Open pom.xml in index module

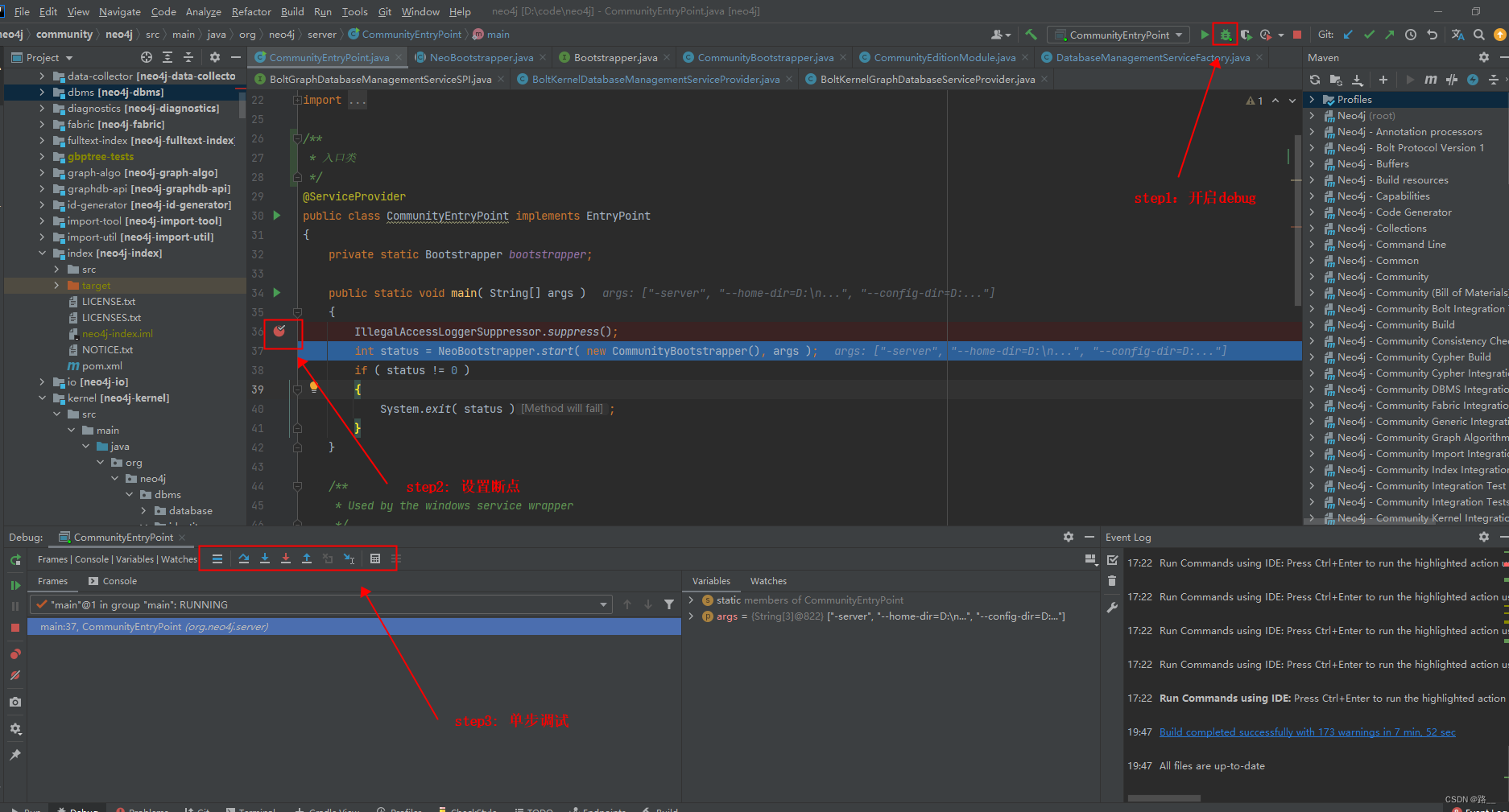pyautogui.click(x=102, y=366)
